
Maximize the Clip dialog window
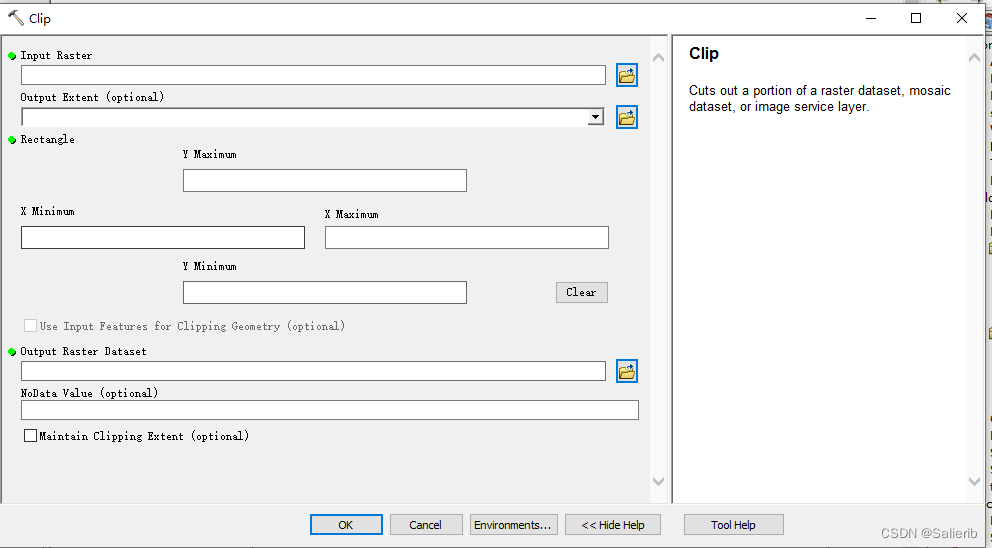[916, 18]
